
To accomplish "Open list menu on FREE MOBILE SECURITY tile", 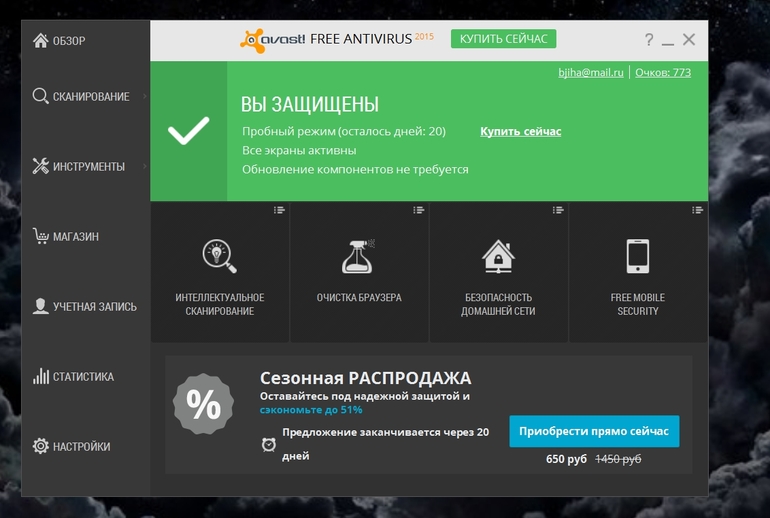I will (x=697, y=210).
